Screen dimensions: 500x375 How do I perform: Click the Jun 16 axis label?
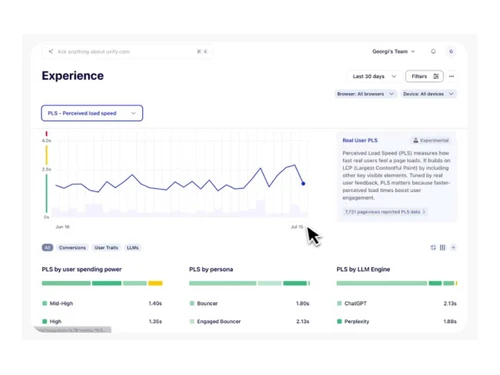click(x=62, y=227)
